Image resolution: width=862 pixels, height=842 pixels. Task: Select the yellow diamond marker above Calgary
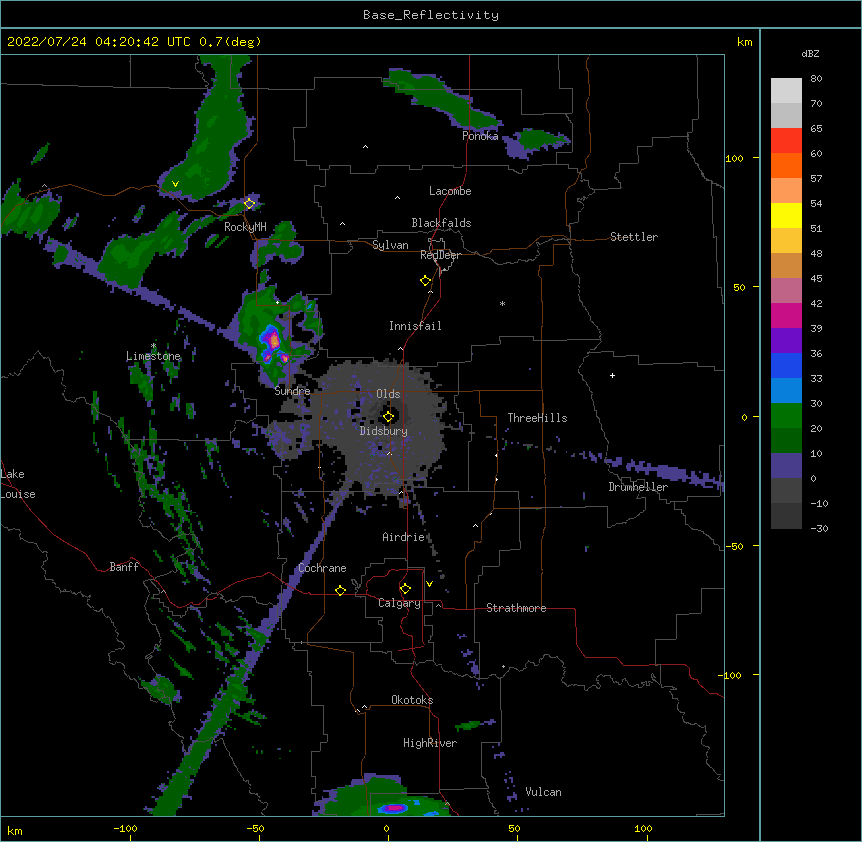pyautogui.click(x=405, y=589)
